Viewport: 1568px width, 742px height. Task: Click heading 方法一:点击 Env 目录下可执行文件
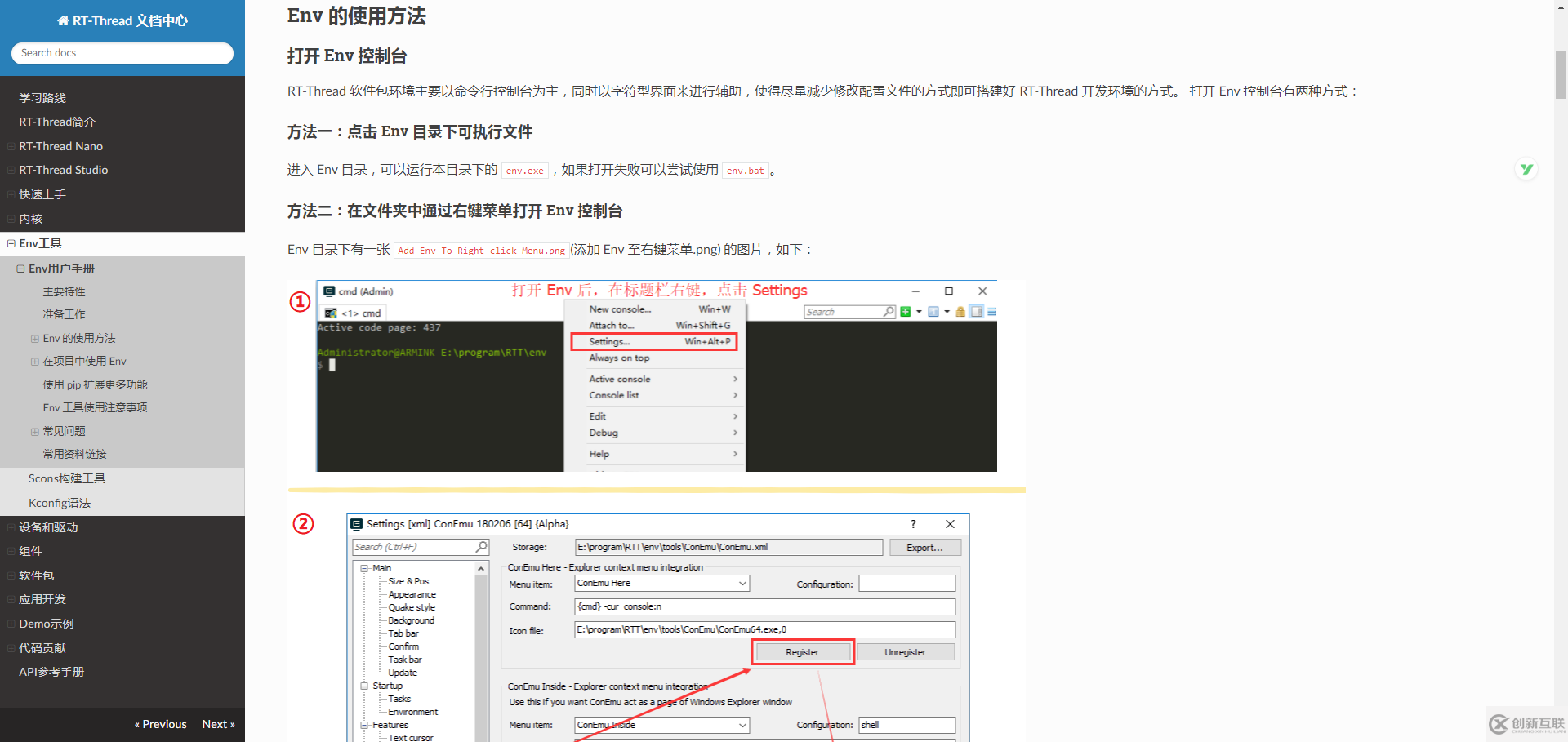click(x=410, y=132)
